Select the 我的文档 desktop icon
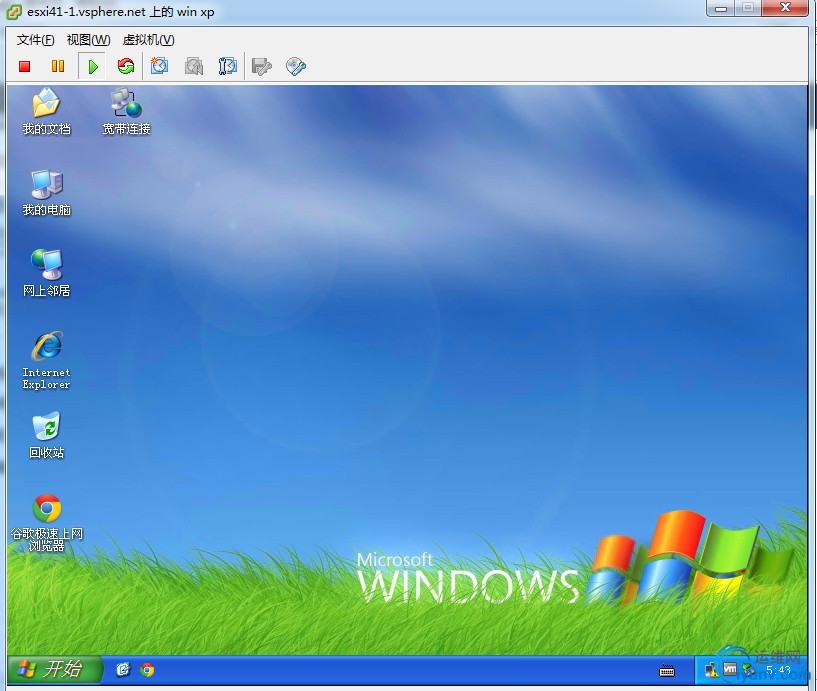Image resolution: width=817 pixels, height=691 pixels. pyautogui.click(x=46, y=112)
